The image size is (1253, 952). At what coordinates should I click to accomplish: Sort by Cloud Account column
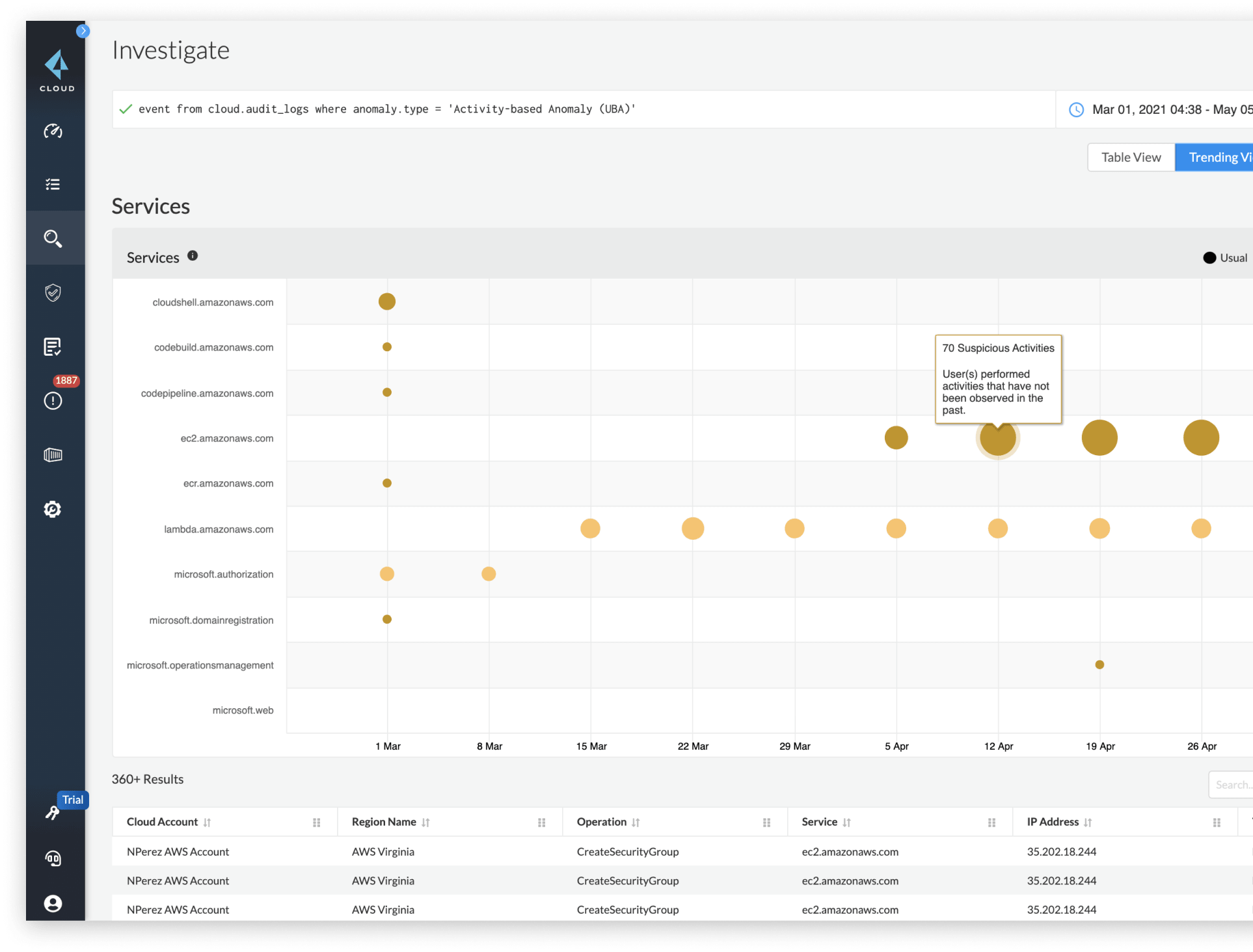pos(207,823)
